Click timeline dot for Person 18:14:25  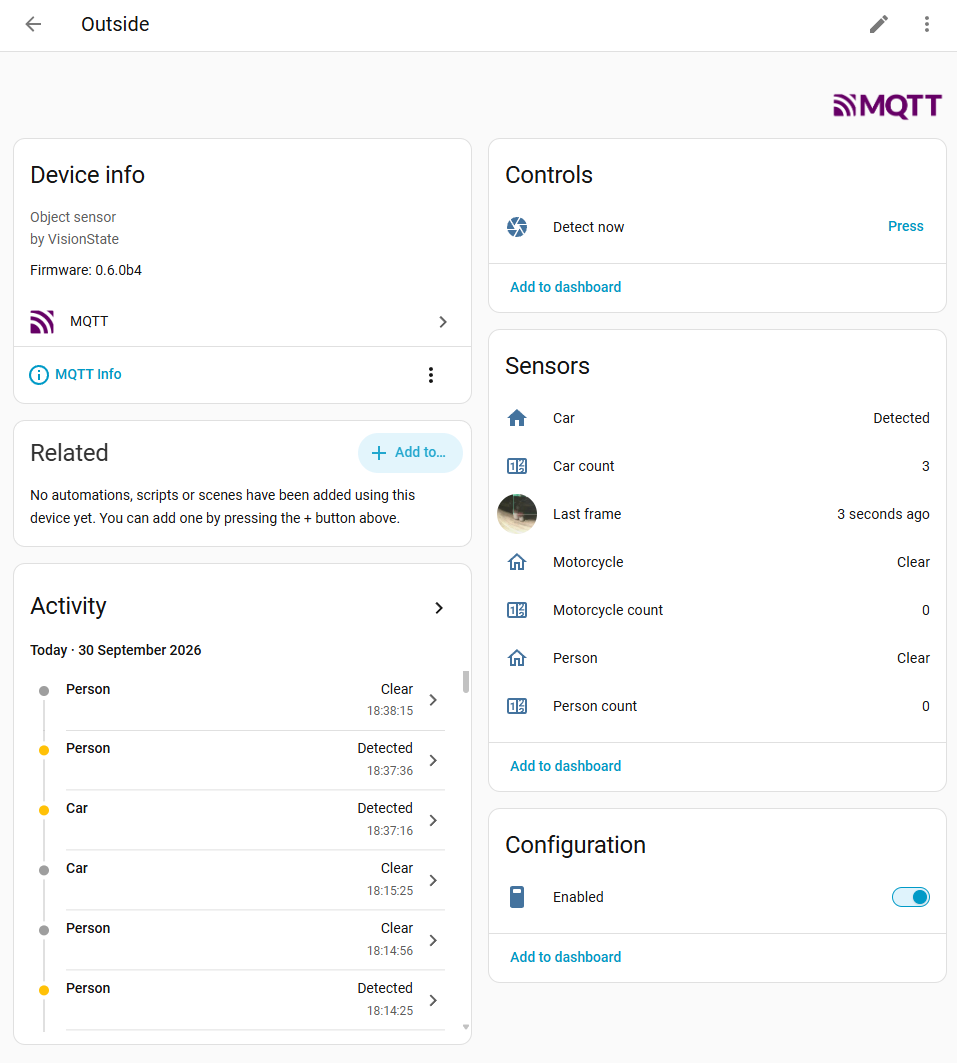tap(44, 990)
